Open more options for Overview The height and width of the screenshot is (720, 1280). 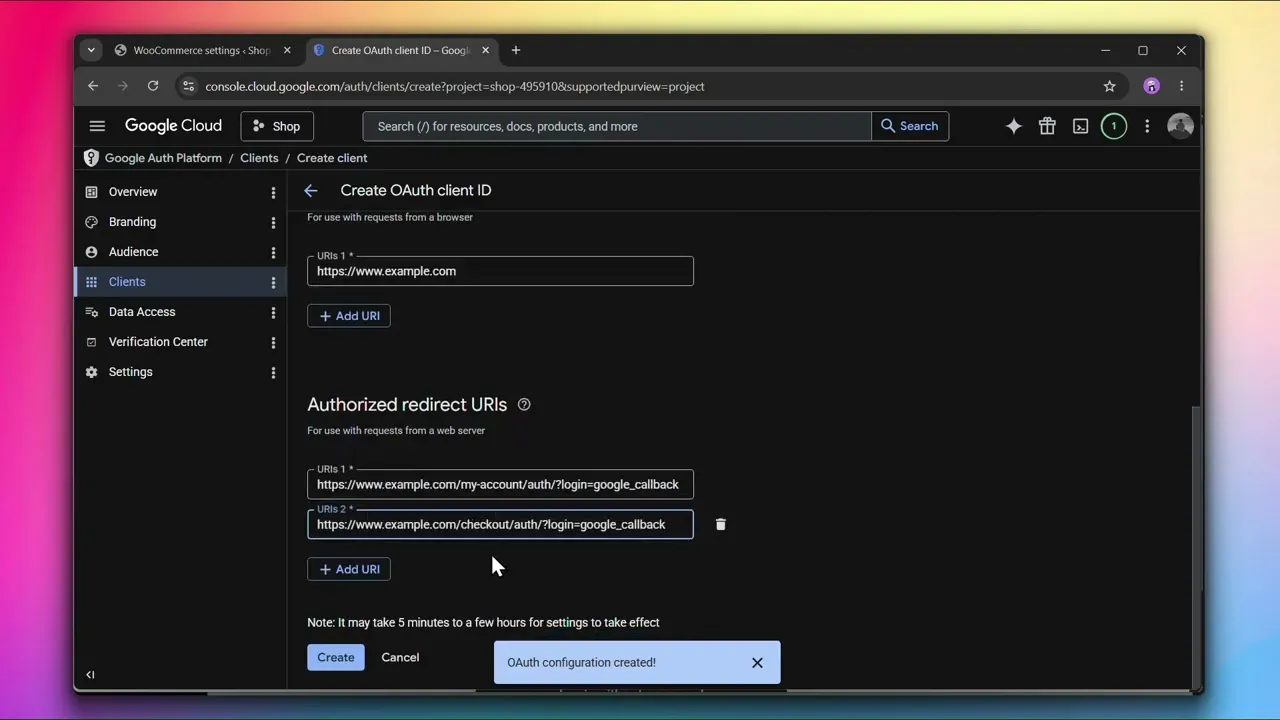click(x=273, y=192)
